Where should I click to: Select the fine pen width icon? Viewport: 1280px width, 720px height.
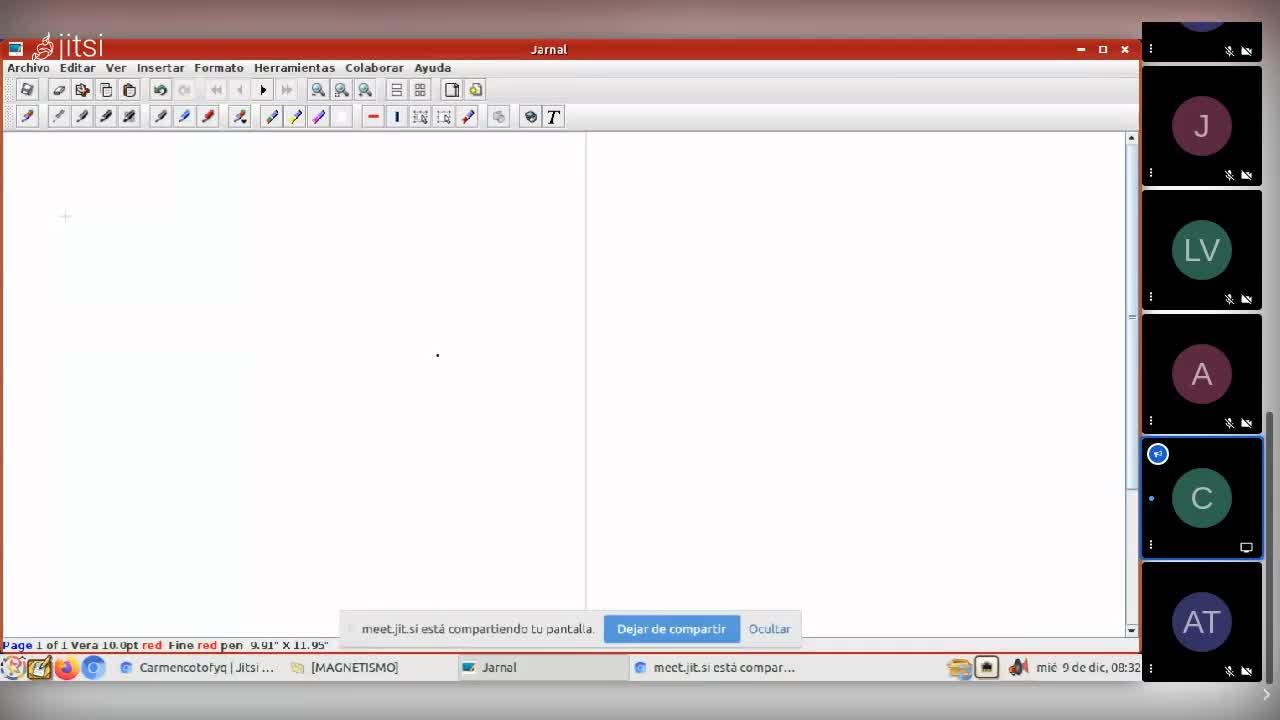tap(59, 117)
